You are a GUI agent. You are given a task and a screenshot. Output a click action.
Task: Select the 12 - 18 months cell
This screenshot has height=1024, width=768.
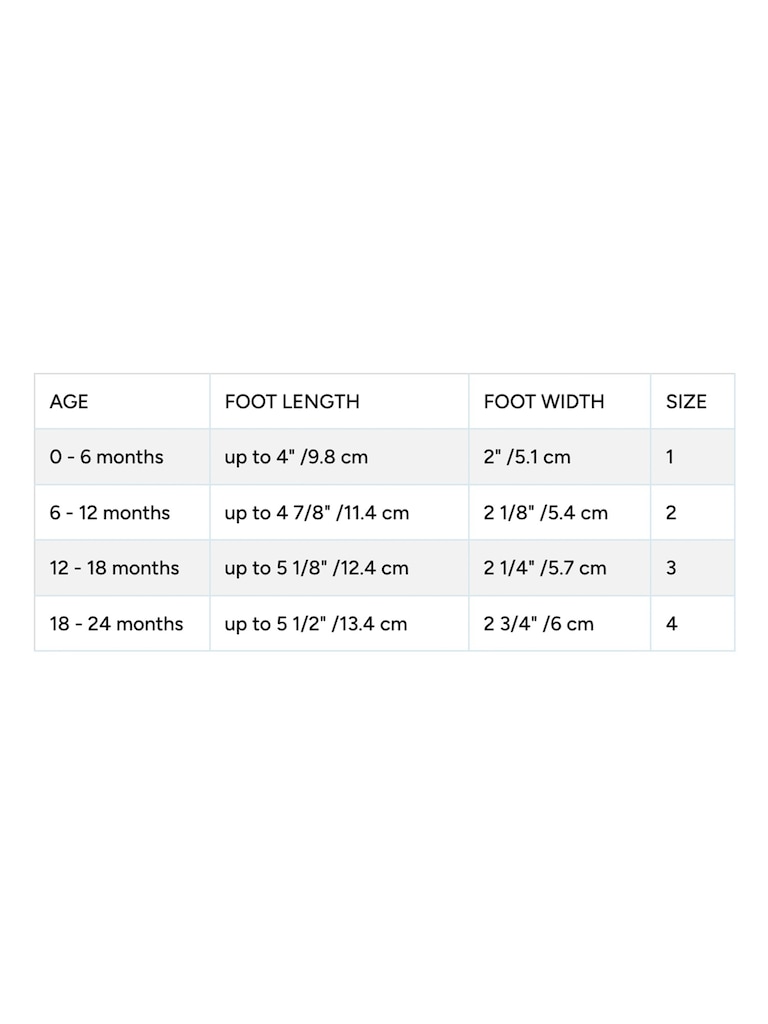[x=114, y=568]
